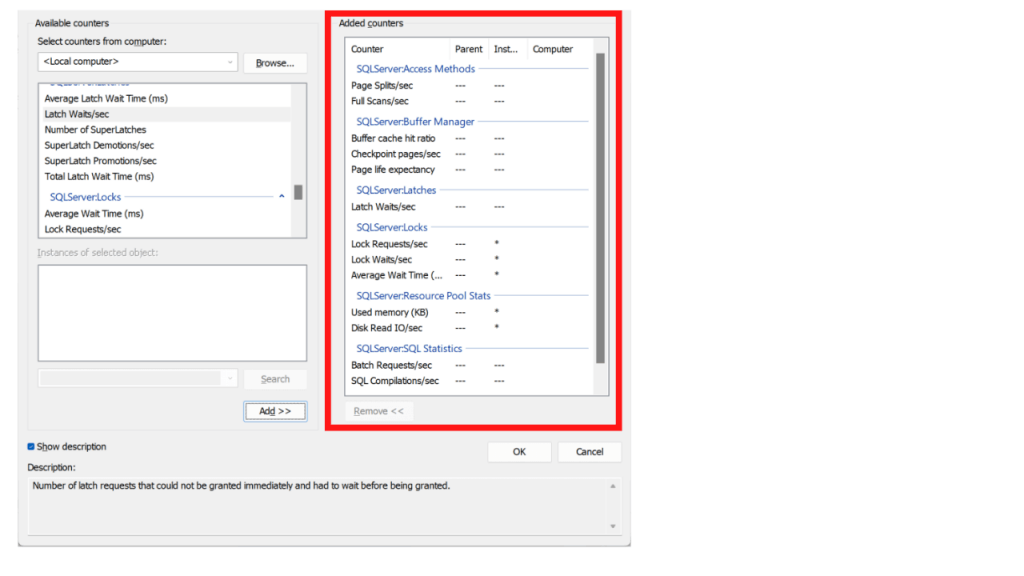The width and height of the screenshot is (1024, 576).
Task: Click the Remove << button
Action: pyautogui.click(x=379, y=411)
